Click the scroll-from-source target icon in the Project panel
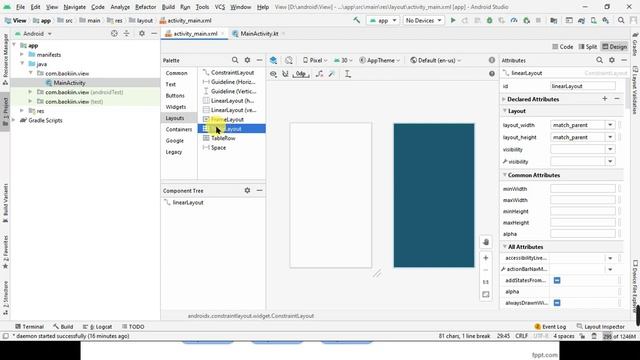This screenshot has width=640, height=360. pos(114,33)
